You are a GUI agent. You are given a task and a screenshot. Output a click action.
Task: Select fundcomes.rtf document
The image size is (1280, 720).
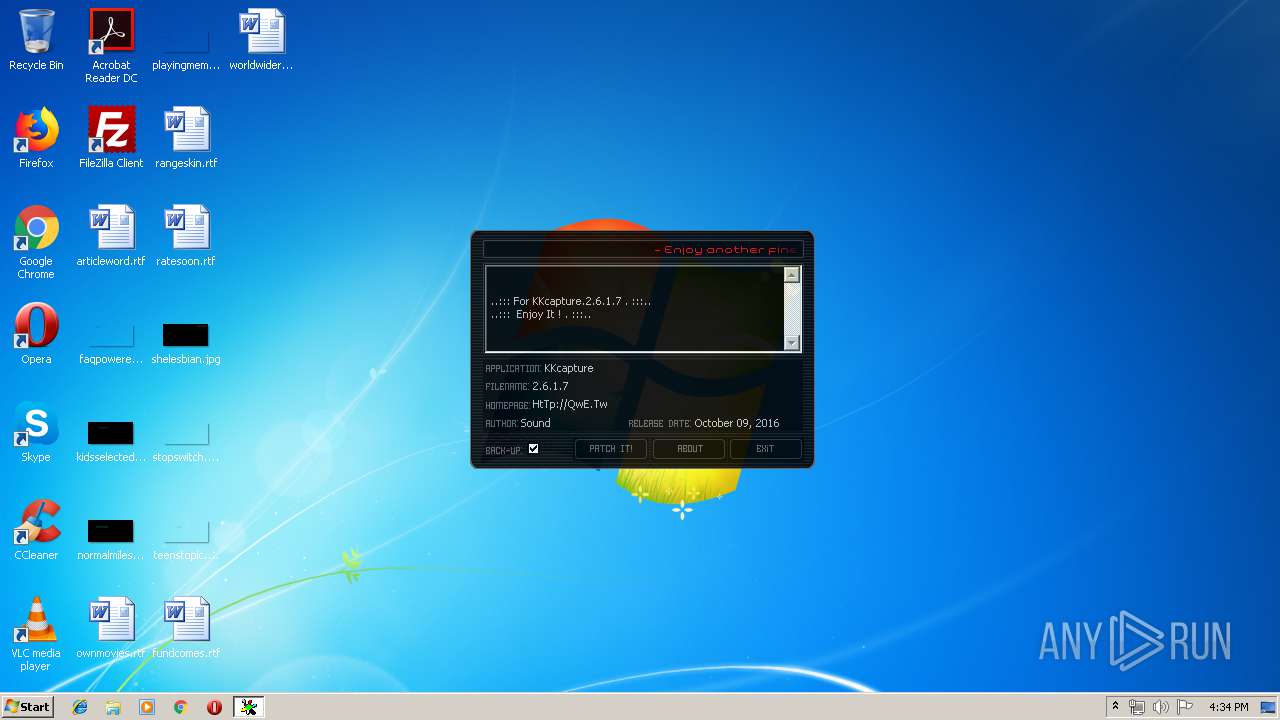[186, 629]
